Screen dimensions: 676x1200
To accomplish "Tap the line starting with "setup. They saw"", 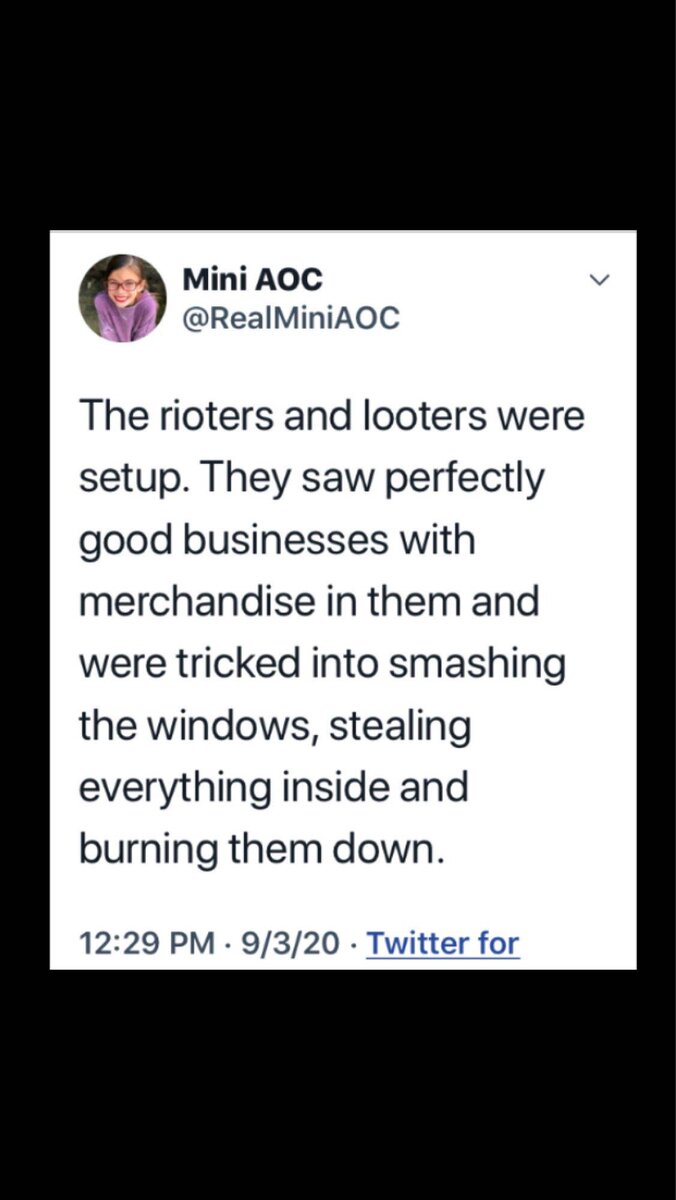I will (x=311, y=479).
